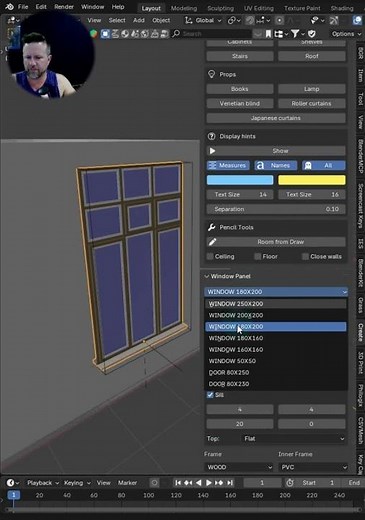Click the preview range clock icon
Screen dimensions: 365x520
tap(290, 483)
